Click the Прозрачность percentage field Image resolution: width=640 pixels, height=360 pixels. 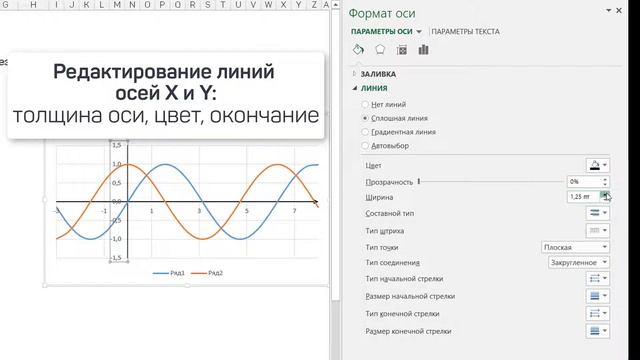584,182
